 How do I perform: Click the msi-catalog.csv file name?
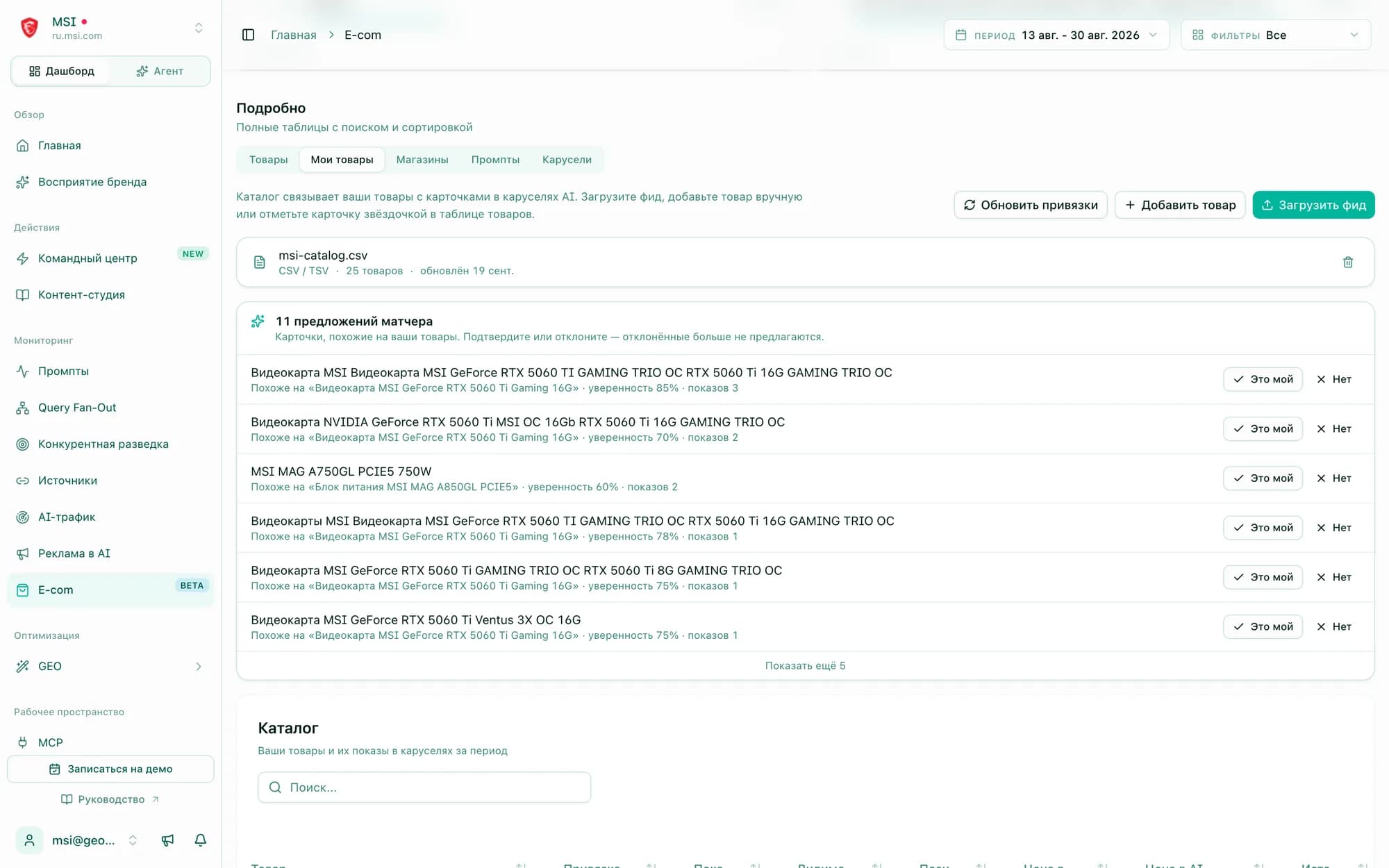(323, 256)
